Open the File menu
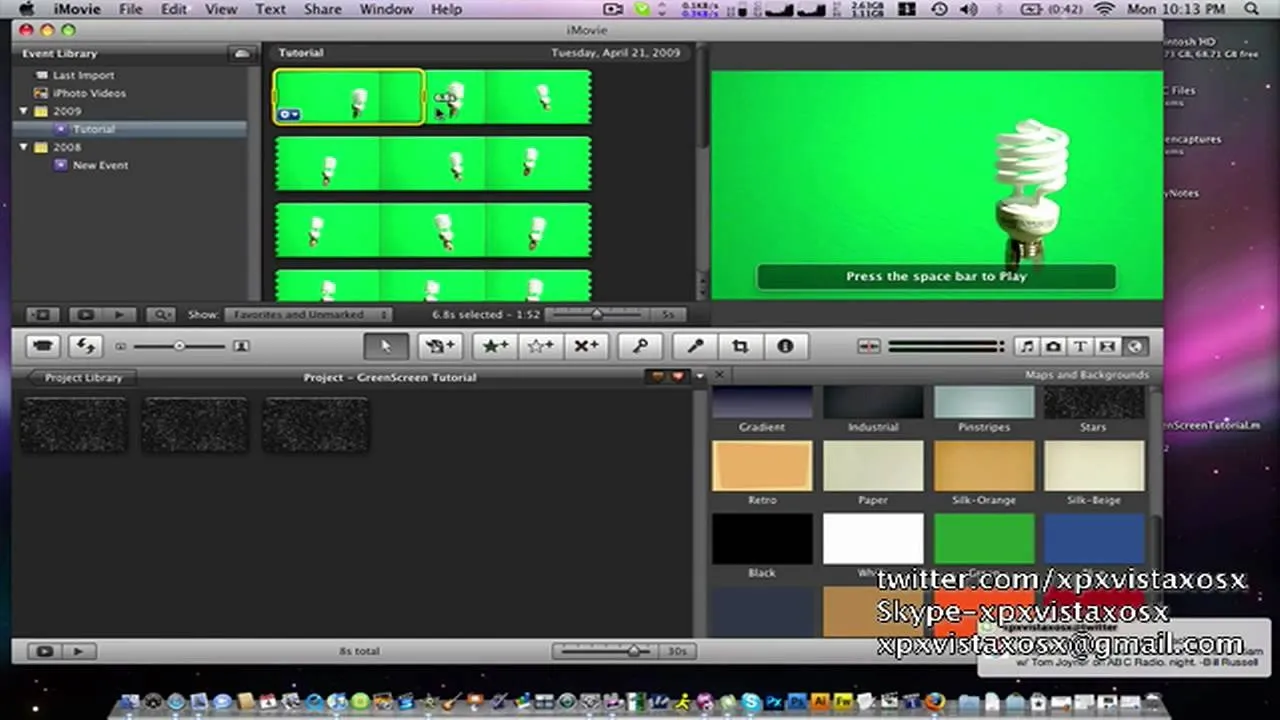This screenshot has width=1280, height=720. click(x=131, y=9)
